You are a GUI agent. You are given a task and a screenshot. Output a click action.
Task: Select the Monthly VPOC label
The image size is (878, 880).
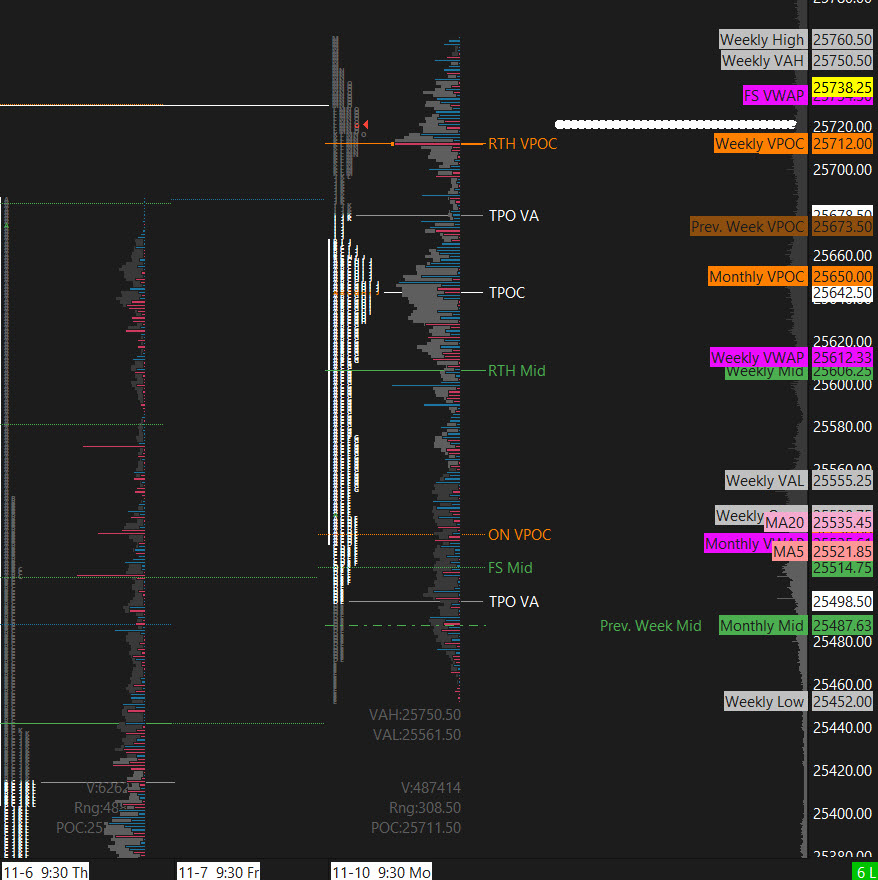pos(757,277)
